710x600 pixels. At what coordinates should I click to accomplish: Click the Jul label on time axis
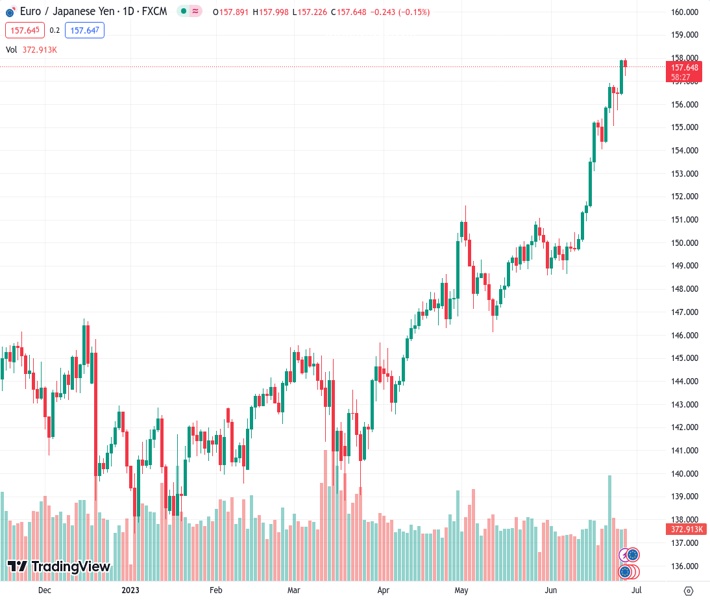point(639,591)
